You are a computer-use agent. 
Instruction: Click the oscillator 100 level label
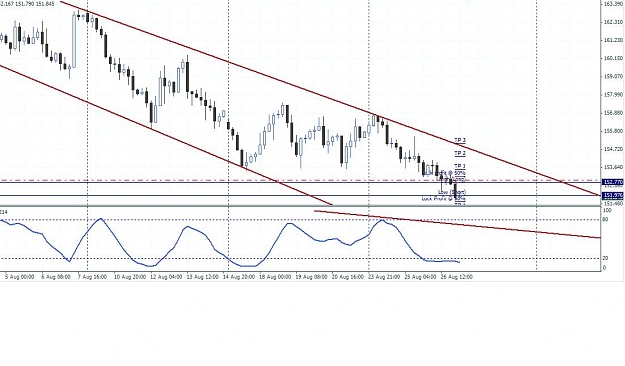coord(607,210)
